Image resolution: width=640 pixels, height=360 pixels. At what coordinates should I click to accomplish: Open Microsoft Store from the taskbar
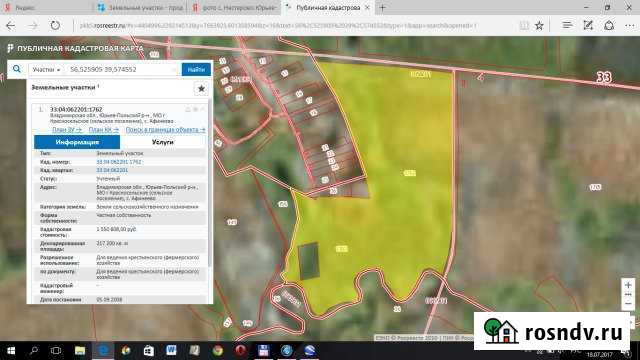coord(149,351)
